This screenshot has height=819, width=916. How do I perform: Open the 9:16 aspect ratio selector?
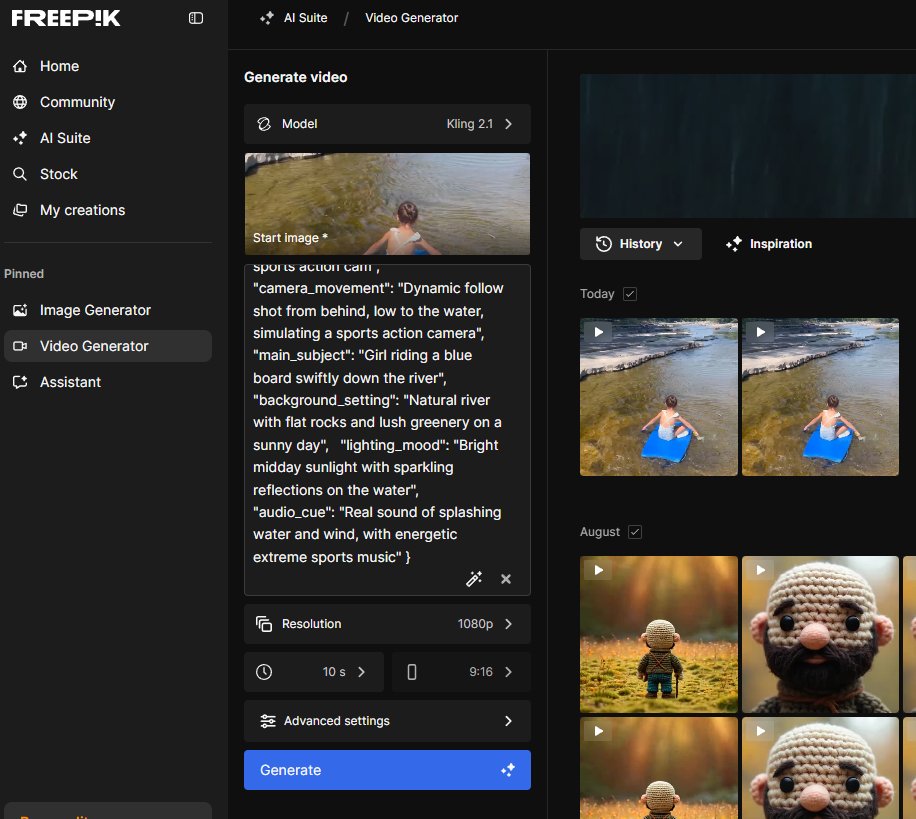(461, 672)
